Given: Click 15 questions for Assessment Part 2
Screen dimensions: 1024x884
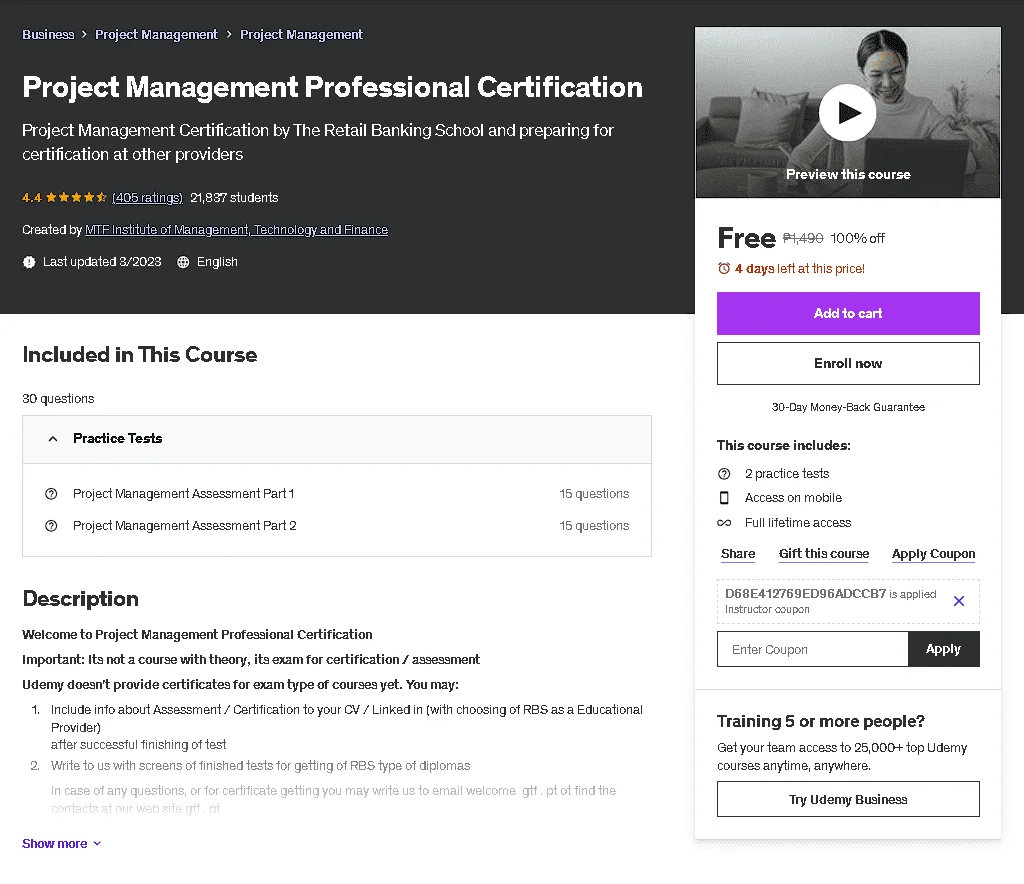Looking at the screenshot, I should click(x=594, y=526).
